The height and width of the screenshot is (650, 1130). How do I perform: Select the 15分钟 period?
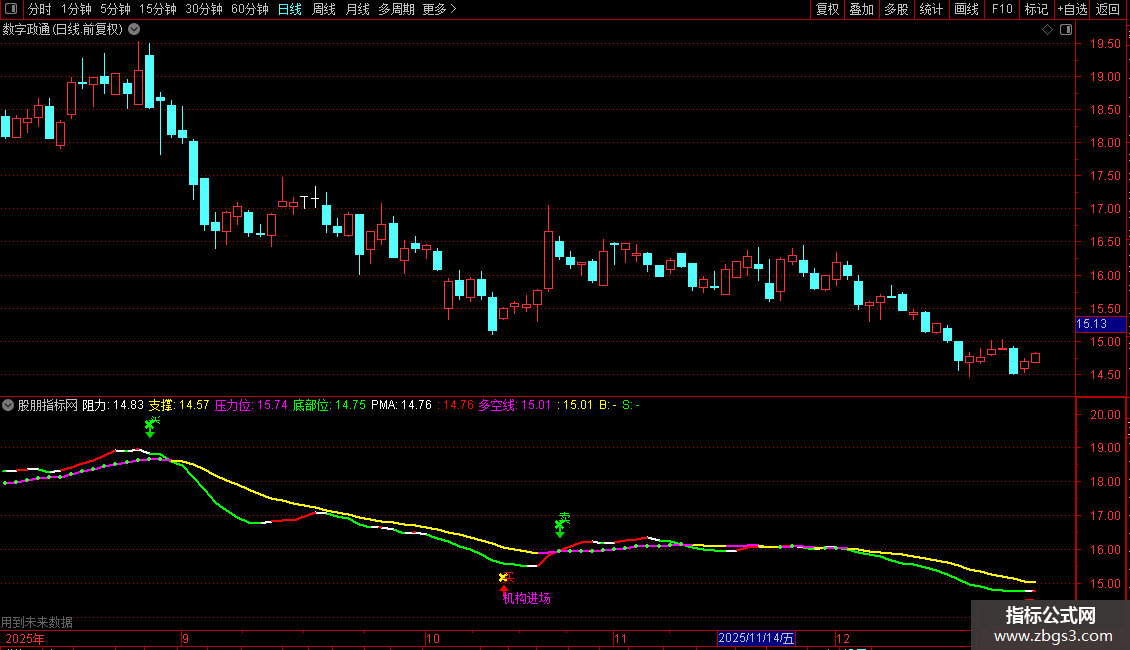[158, 9]
